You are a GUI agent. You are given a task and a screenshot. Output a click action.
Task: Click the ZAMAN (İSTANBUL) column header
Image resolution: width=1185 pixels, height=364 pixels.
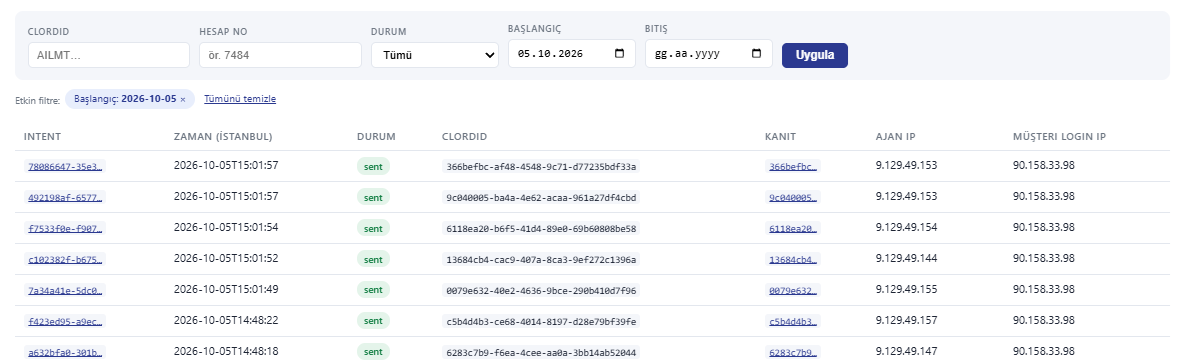pos(223,137)
